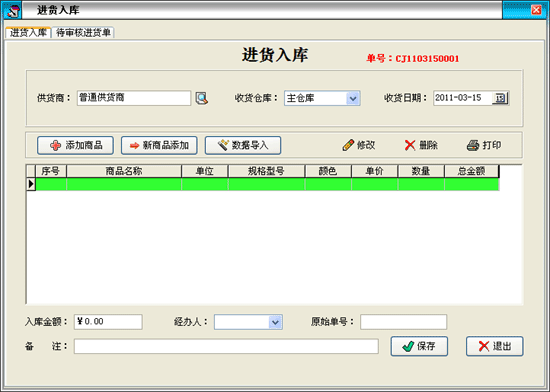Focus the 供货商 input field
The width and height of the screenshot is (550, 392).
[x=134, y=98]
